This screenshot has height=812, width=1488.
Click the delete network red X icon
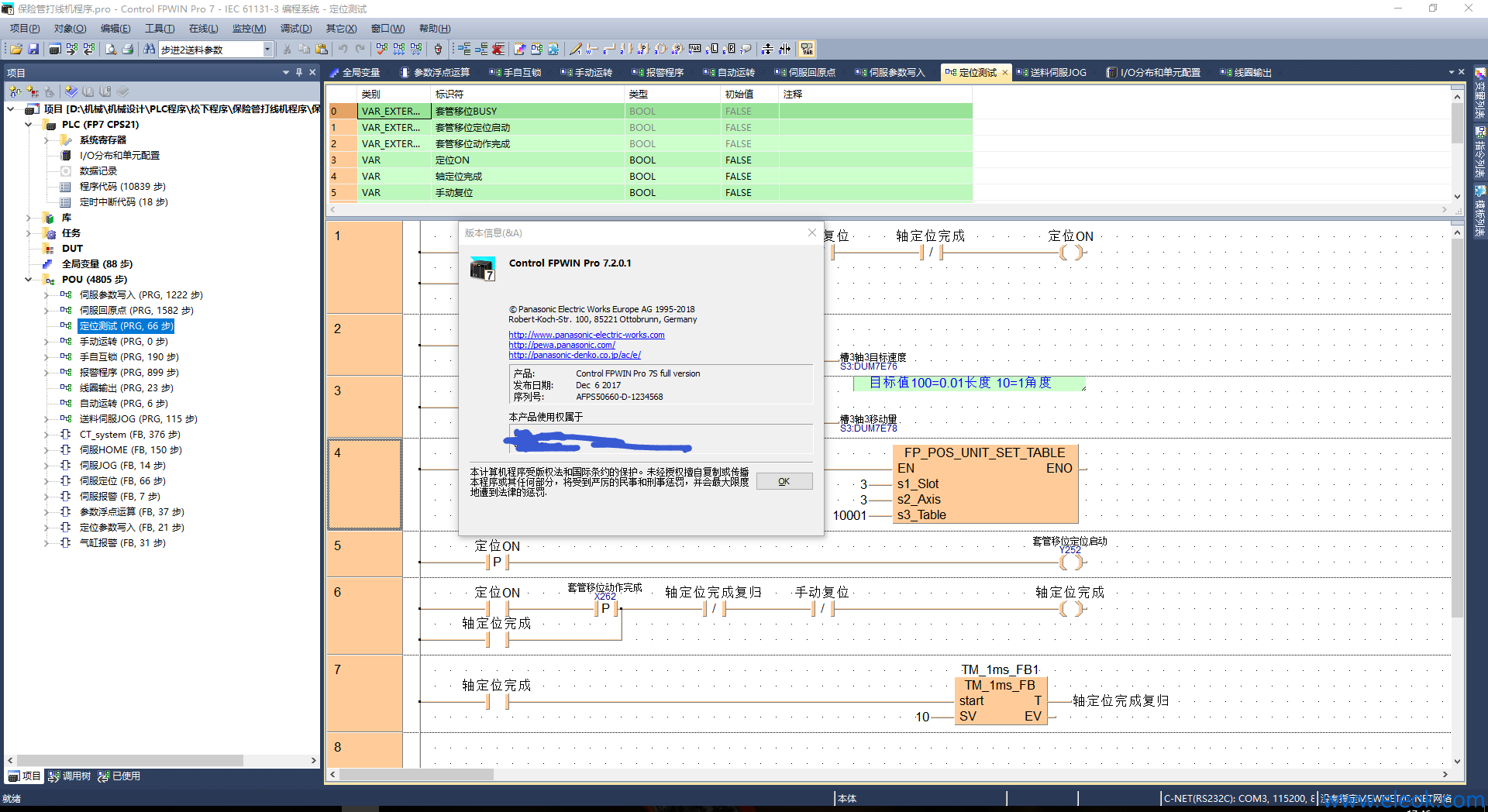(498, 49)
